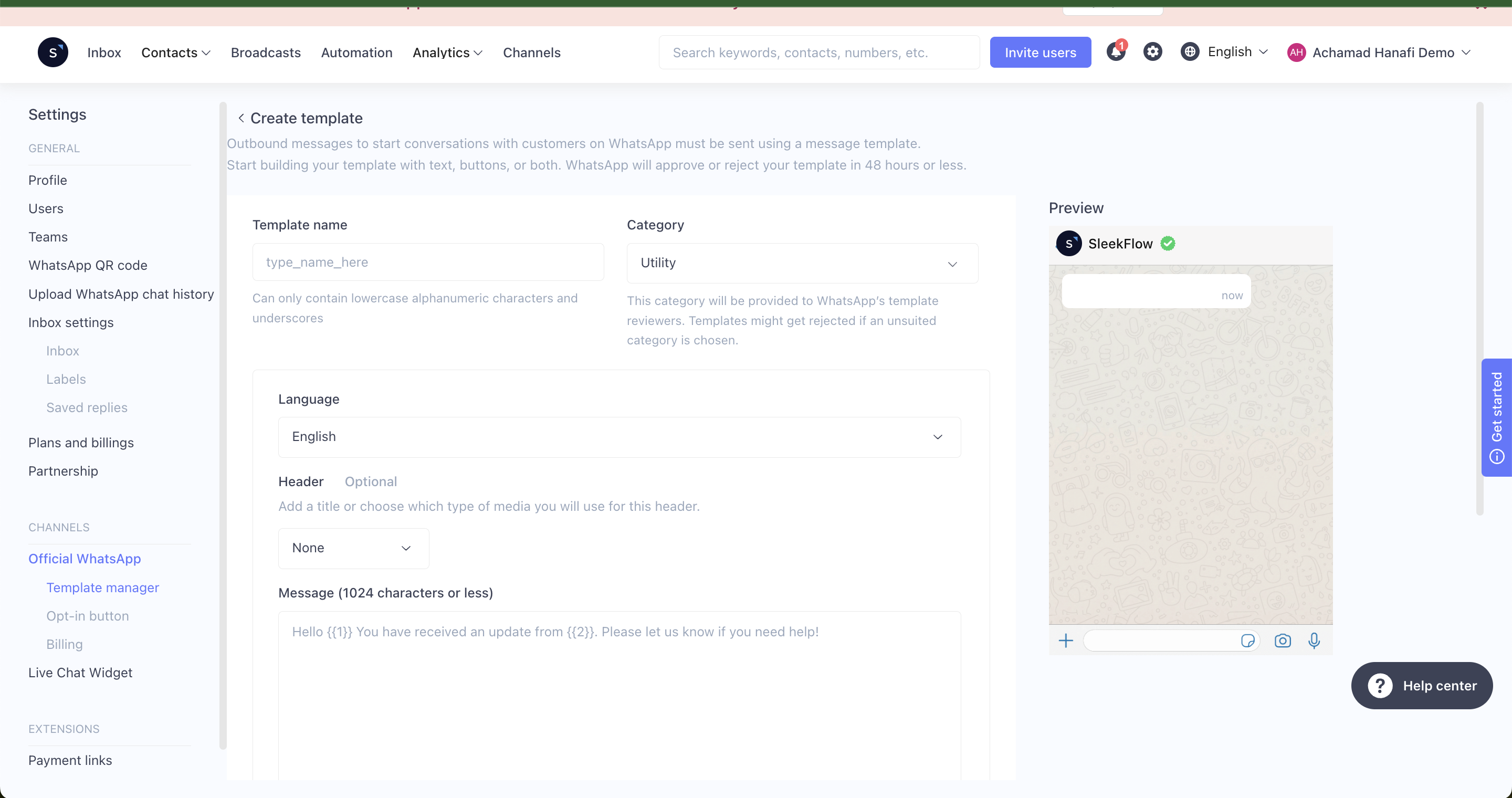This screenshot has height=798, width=1512.
Task: Select Users in the Settings sidebar
Action: point(46,208)
